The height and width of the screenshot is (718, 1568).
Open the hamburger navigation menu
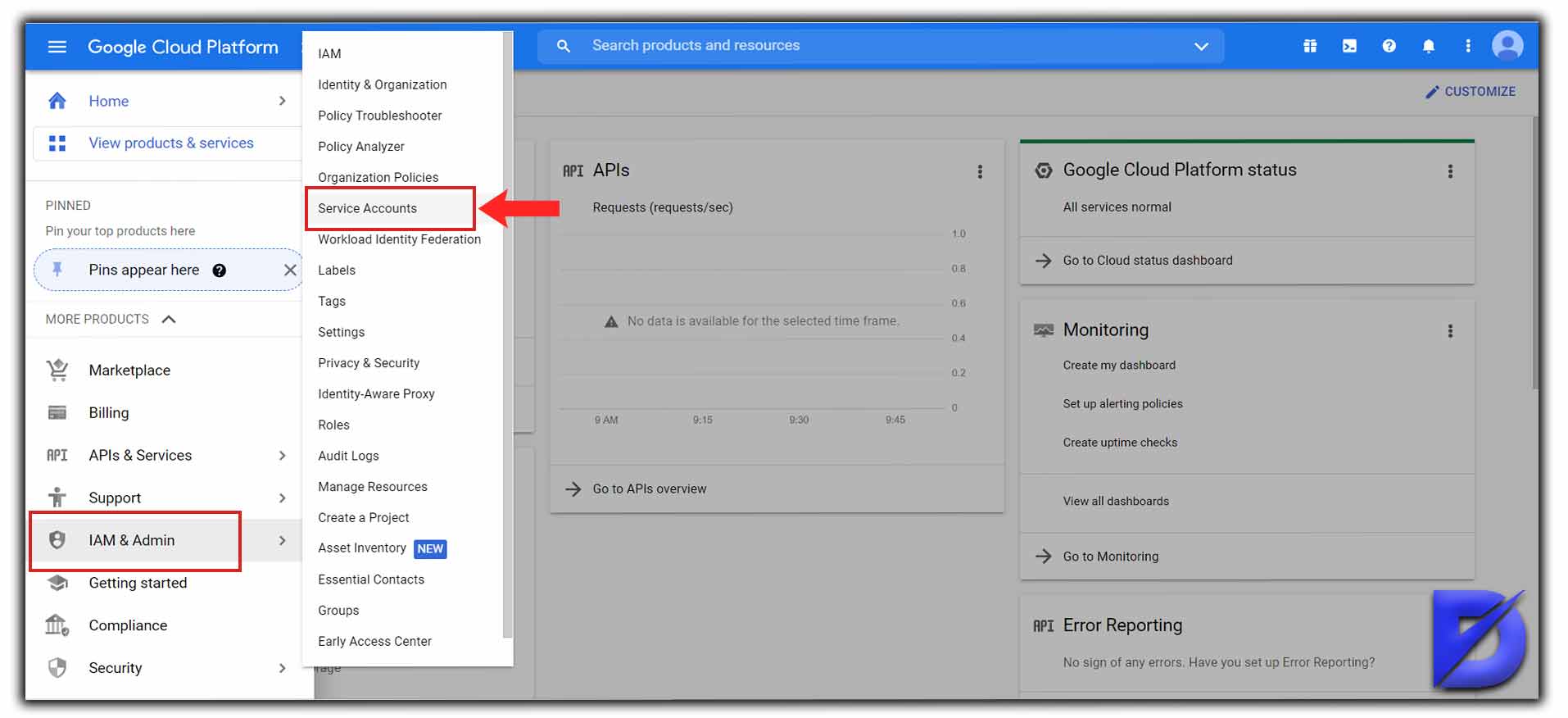[57, 47]
